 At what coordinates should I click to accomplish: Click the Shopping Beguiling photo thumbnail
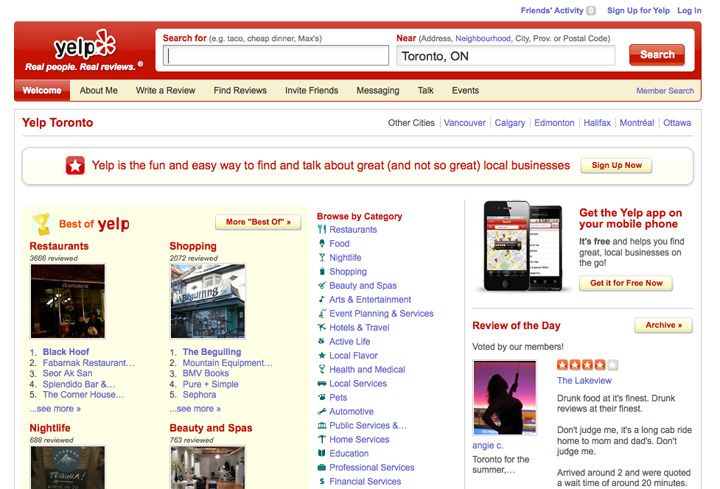coord(208,301)
